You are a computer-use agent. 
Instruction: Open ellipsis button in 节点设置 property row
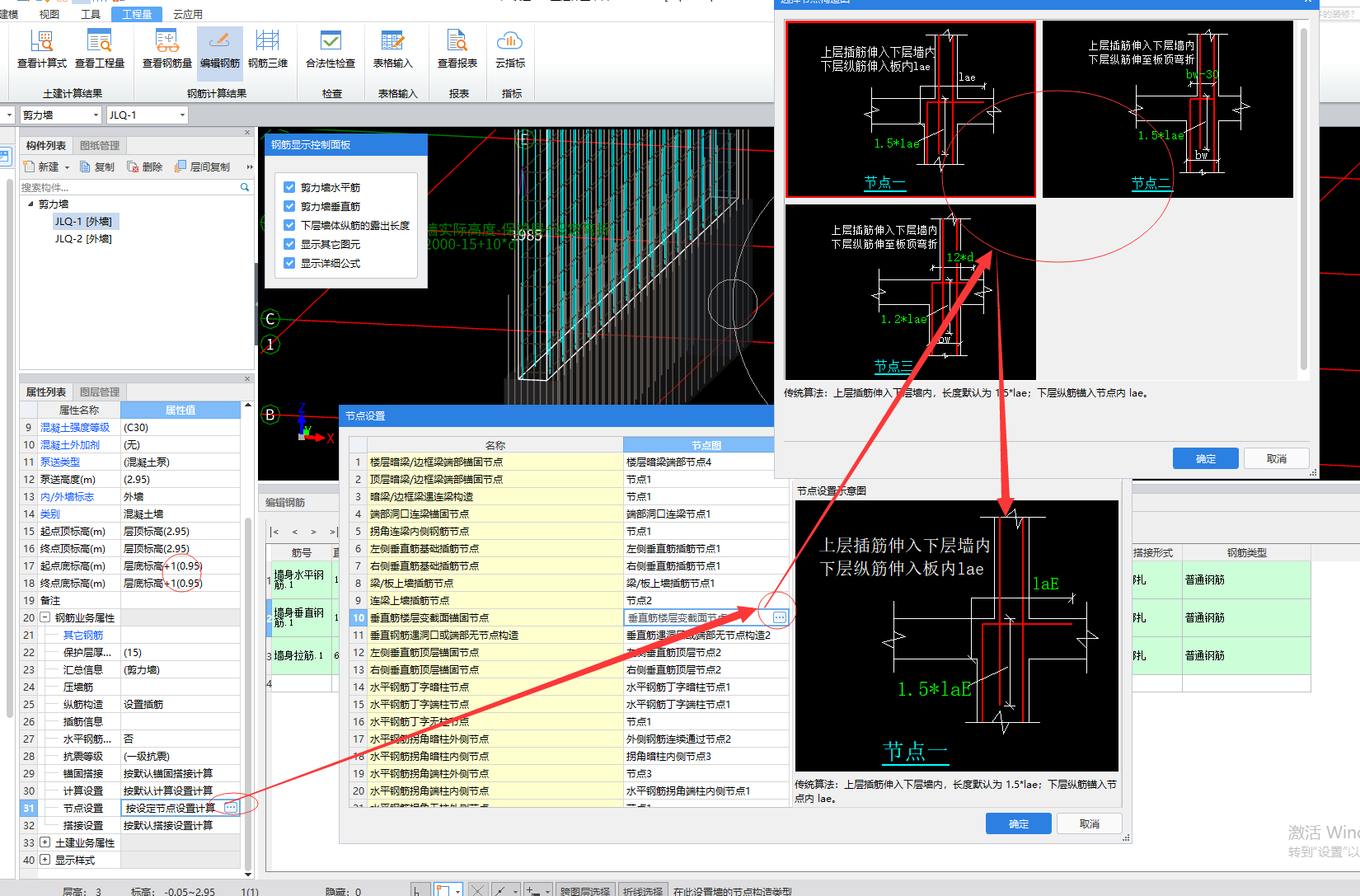click(x=231, y=808)
